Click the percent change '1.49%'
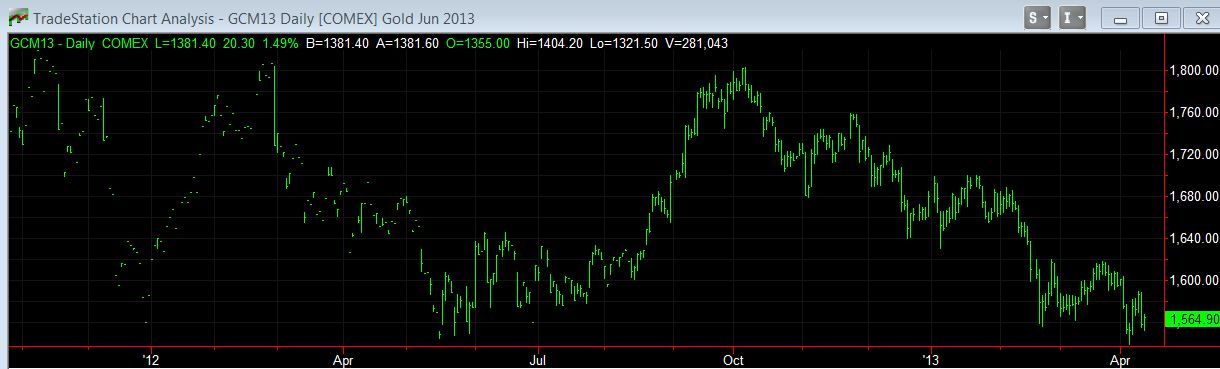The image size is (1220, 369). point(281,43)
